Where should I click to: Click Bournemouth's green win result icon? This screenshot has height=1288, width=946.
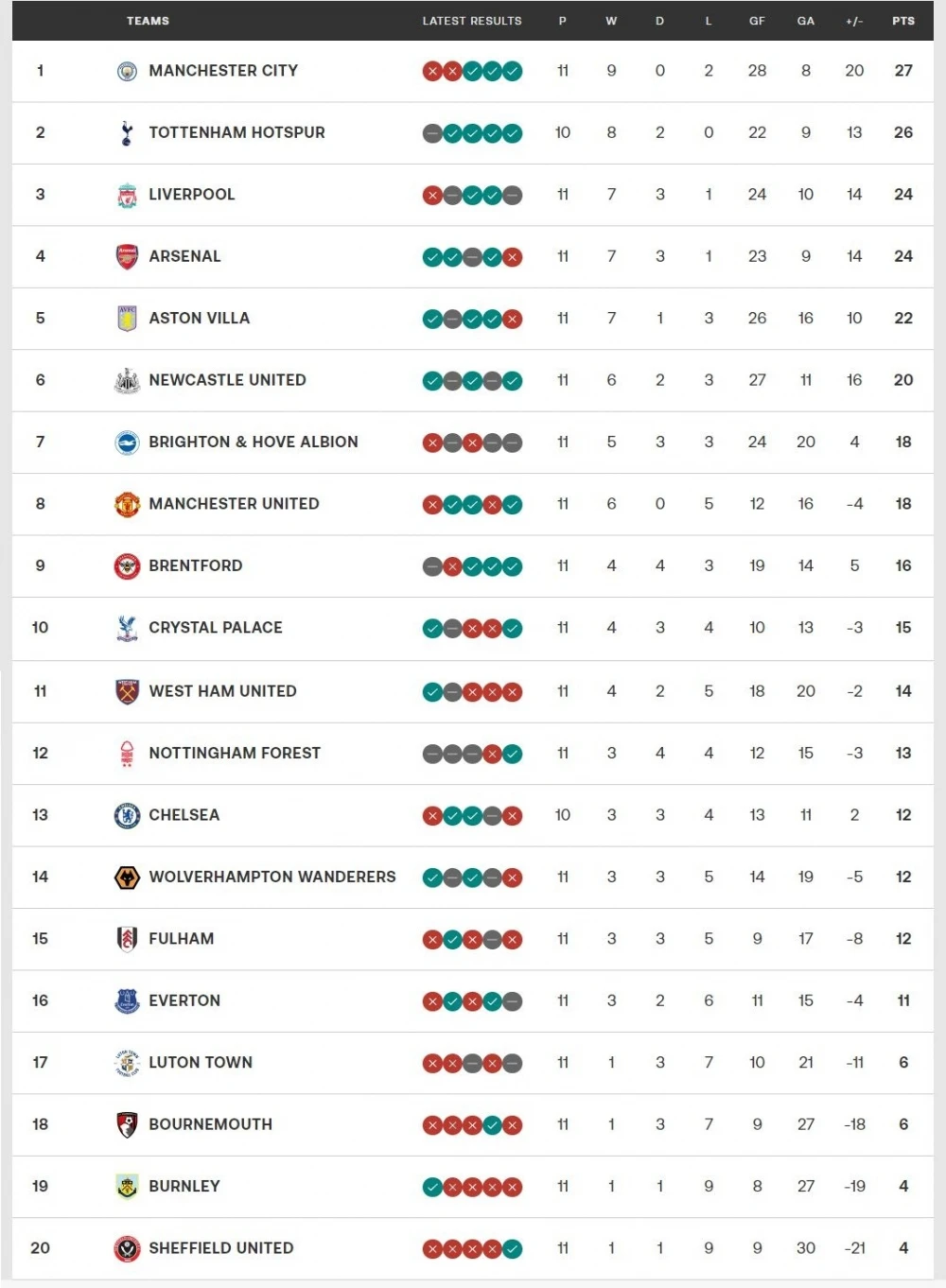tap(493, 1125)
